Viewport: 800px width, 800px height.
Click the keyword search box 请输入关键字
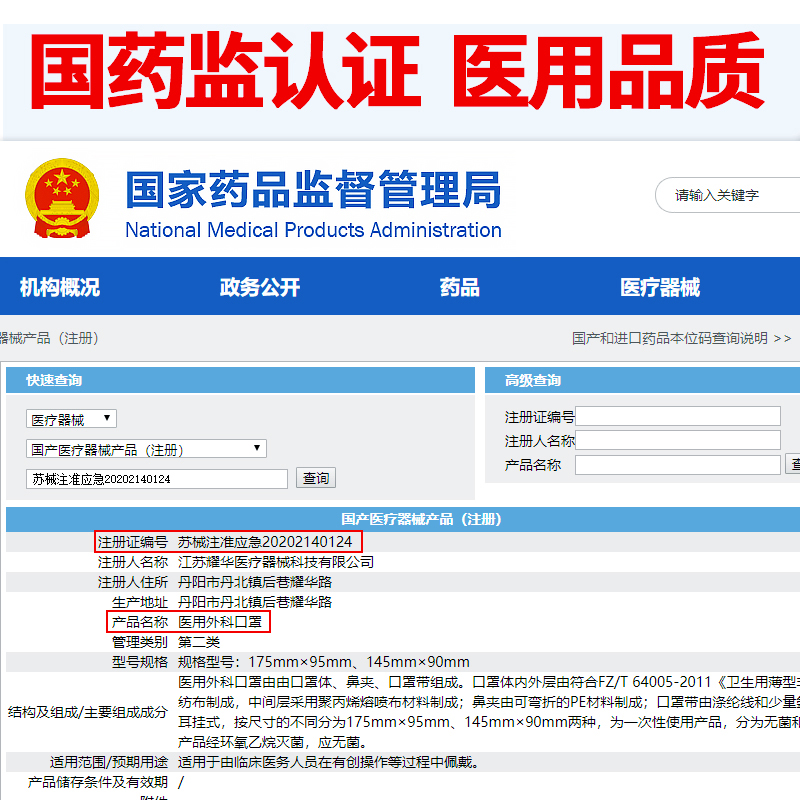[x=728, y=195]
